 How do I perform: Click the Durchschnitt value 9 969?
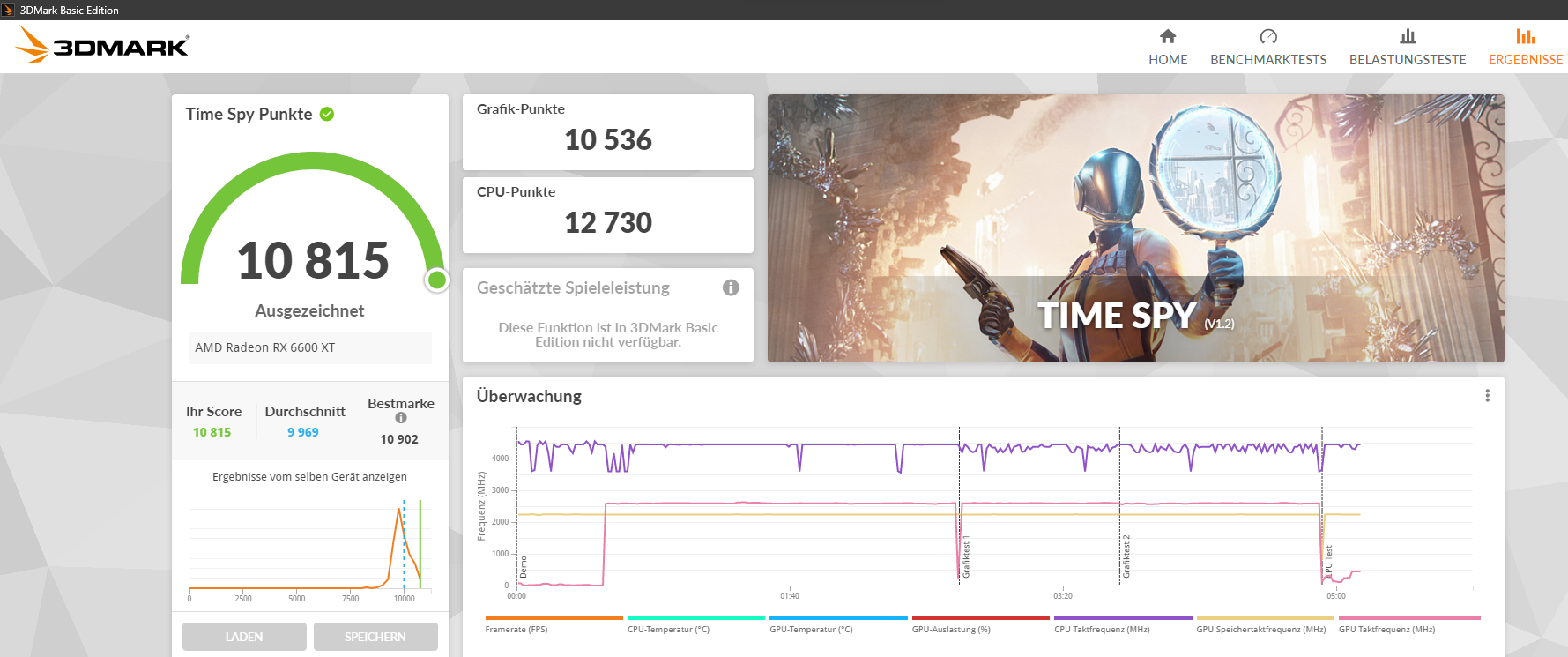(x=303, y=432)
